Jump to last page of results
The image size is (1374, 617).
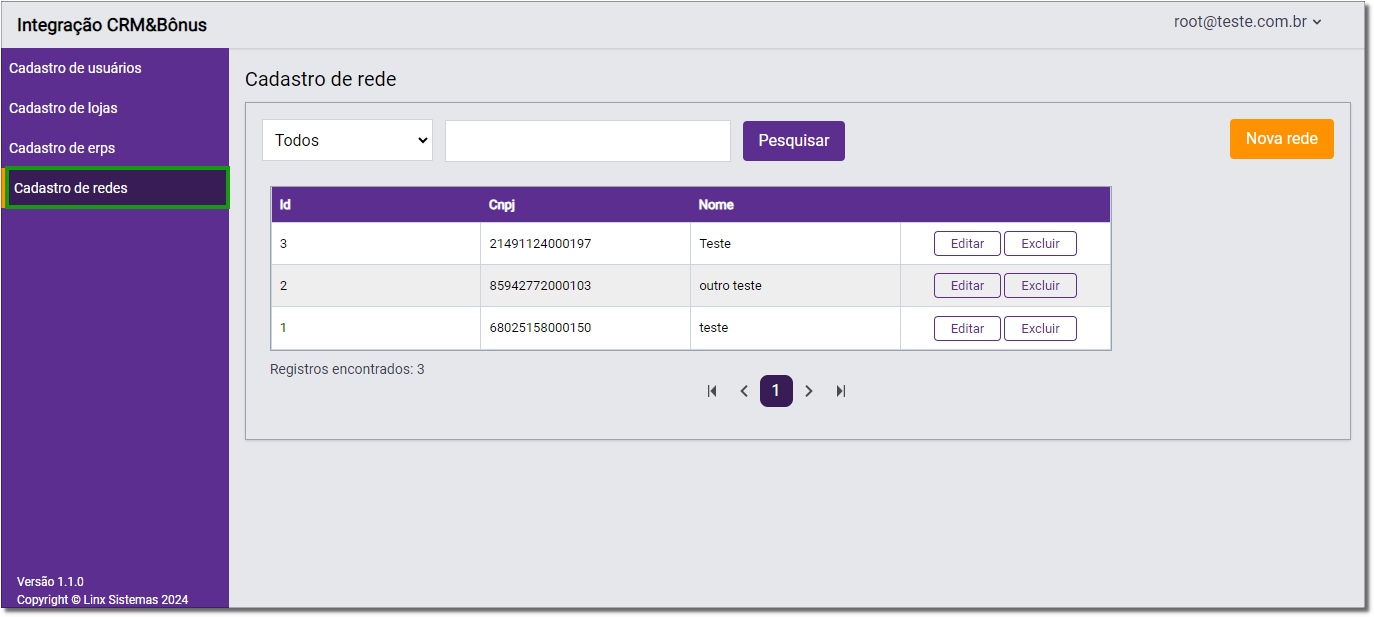pyautogui.click(x=841, y=391)
